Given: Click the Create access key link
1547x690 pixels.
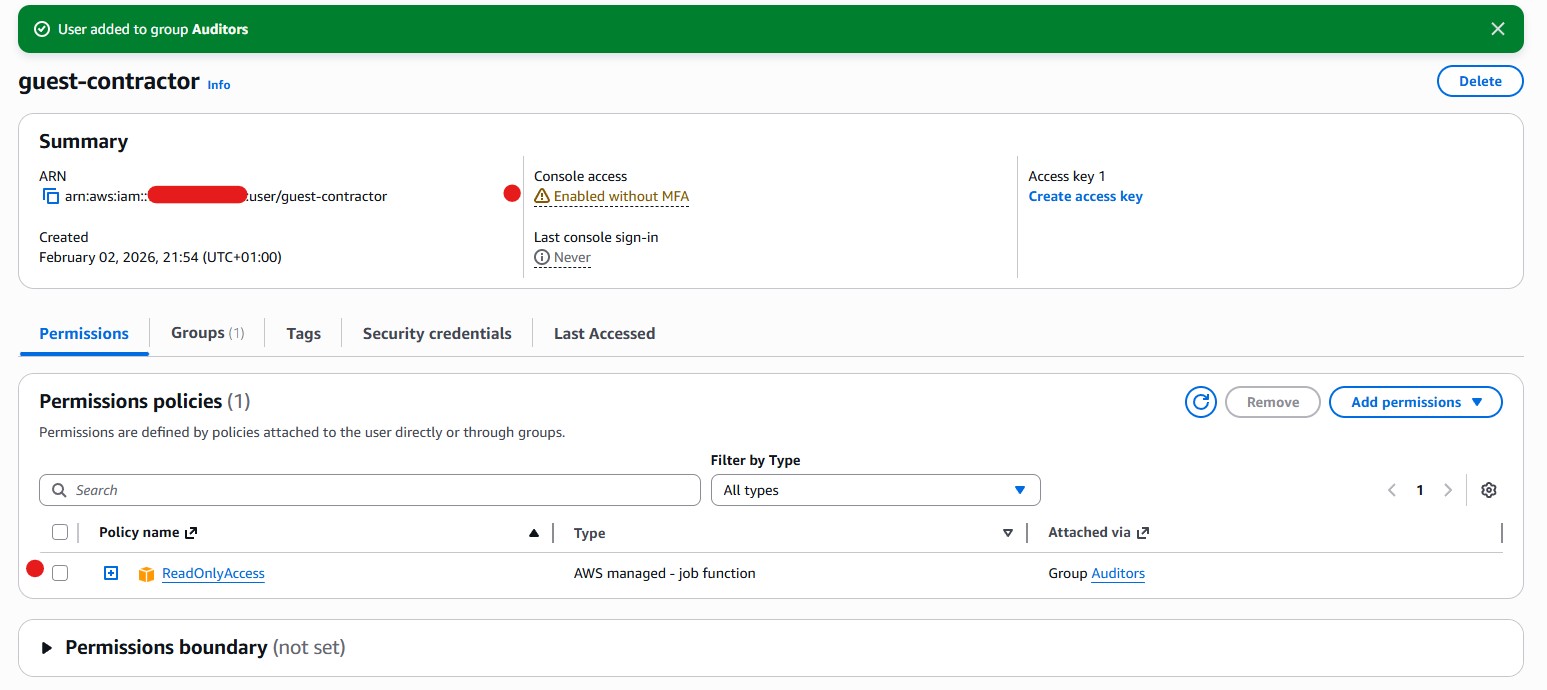Looking at the screenshot, I should tap(1085, 197).
